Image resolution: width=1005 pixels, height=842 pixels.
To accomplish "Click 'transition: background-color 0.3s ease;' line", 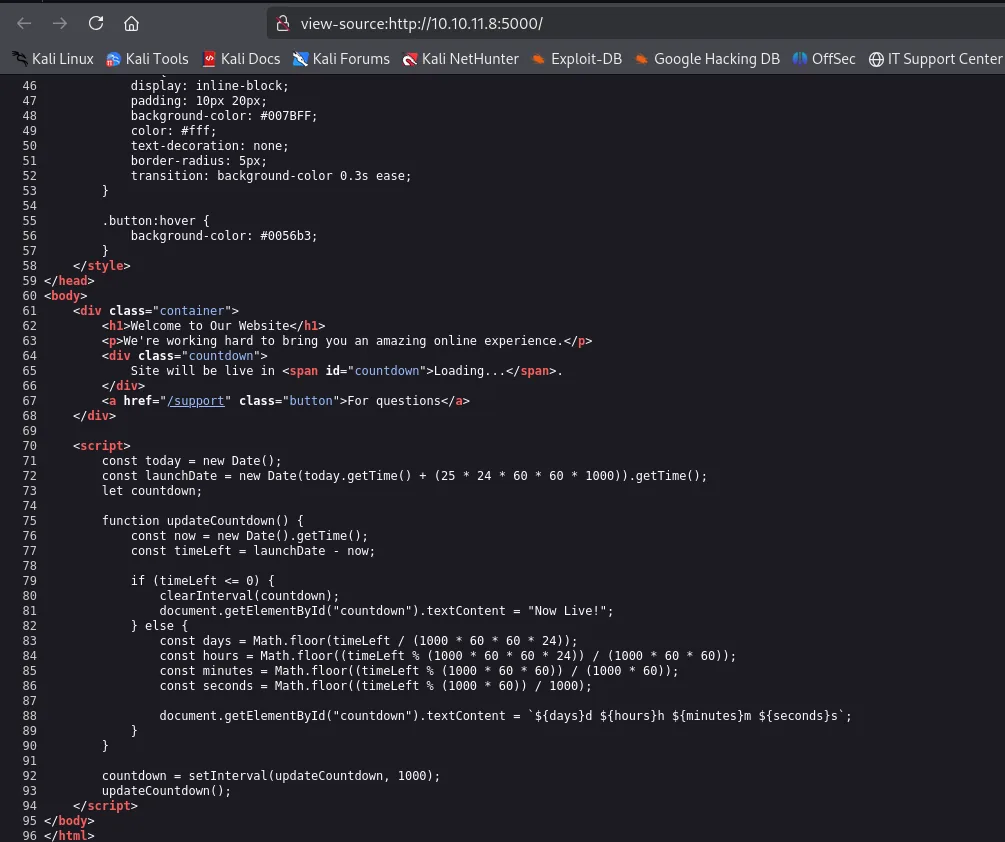I will click(x=271, y=176).
